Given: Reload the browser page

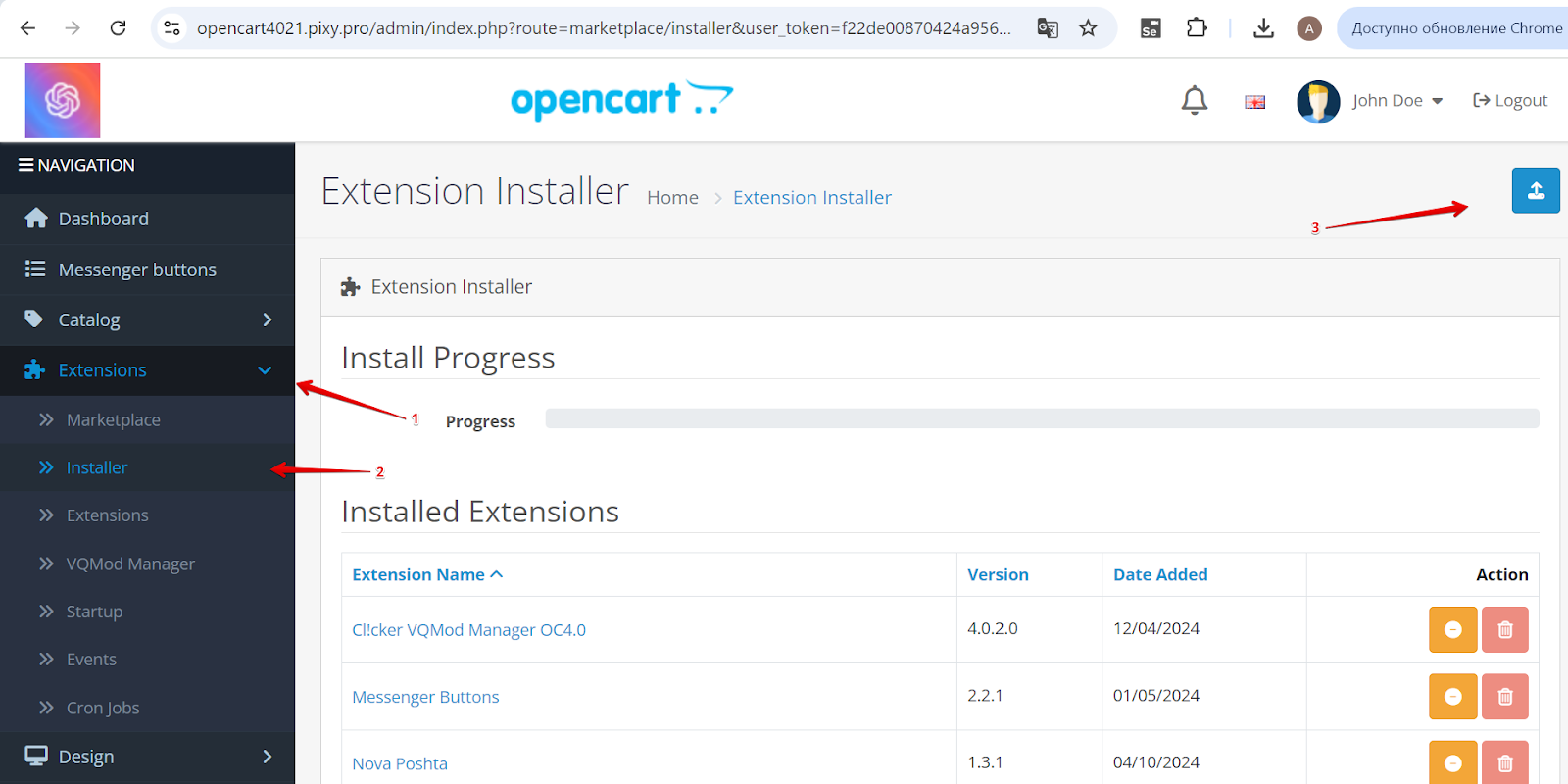Looking at the screenshot, I should pyautogui.click(x=118, y=28).
